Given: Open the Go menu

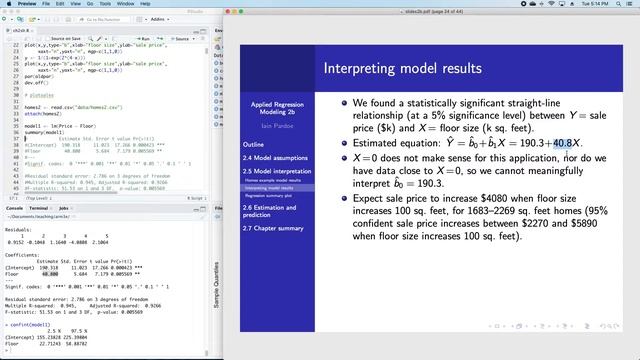Looking at the screenshot, I should pos(90,4).
